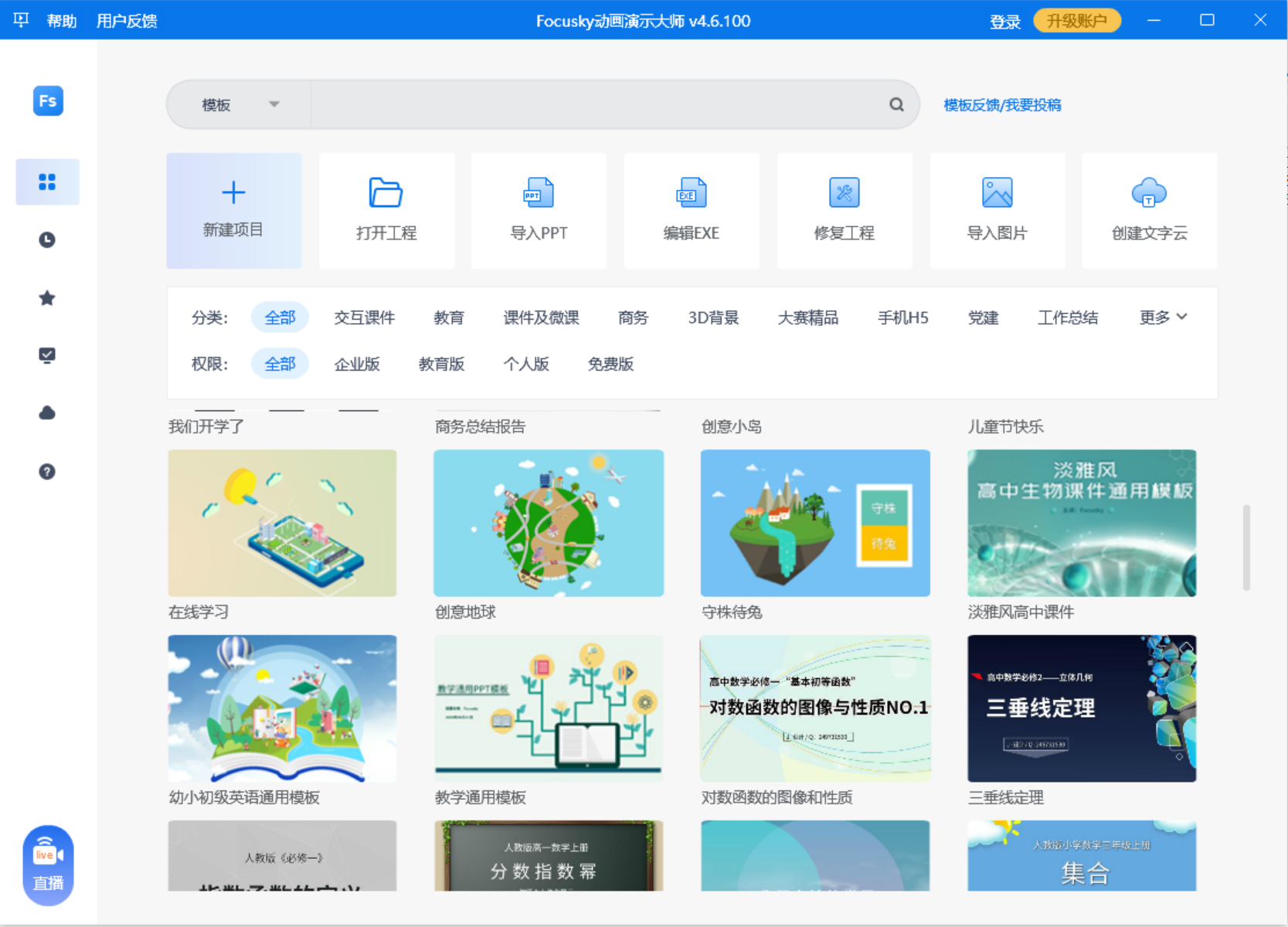
Task: Select 全部 in 分类 row
Action: tap(280, 317)
